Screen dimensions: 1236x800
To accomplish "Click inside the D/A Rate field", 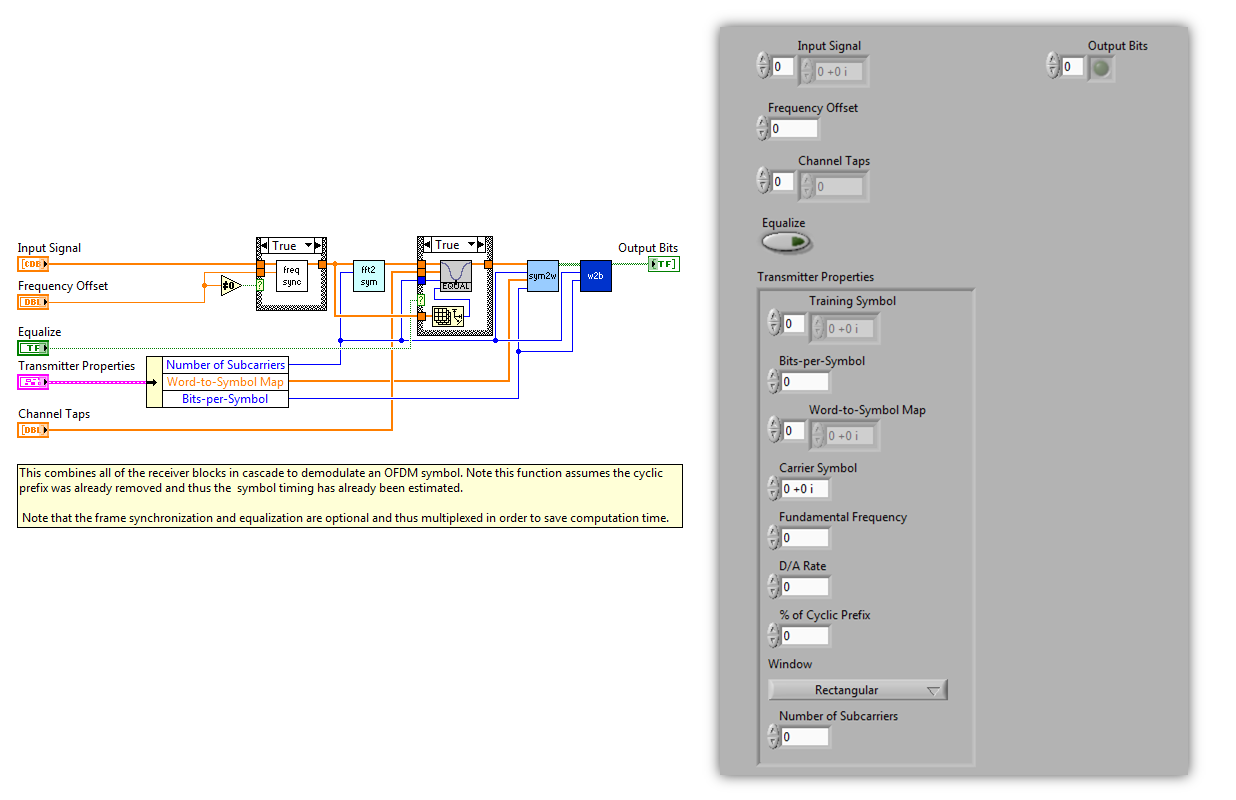I will [803, 586].
